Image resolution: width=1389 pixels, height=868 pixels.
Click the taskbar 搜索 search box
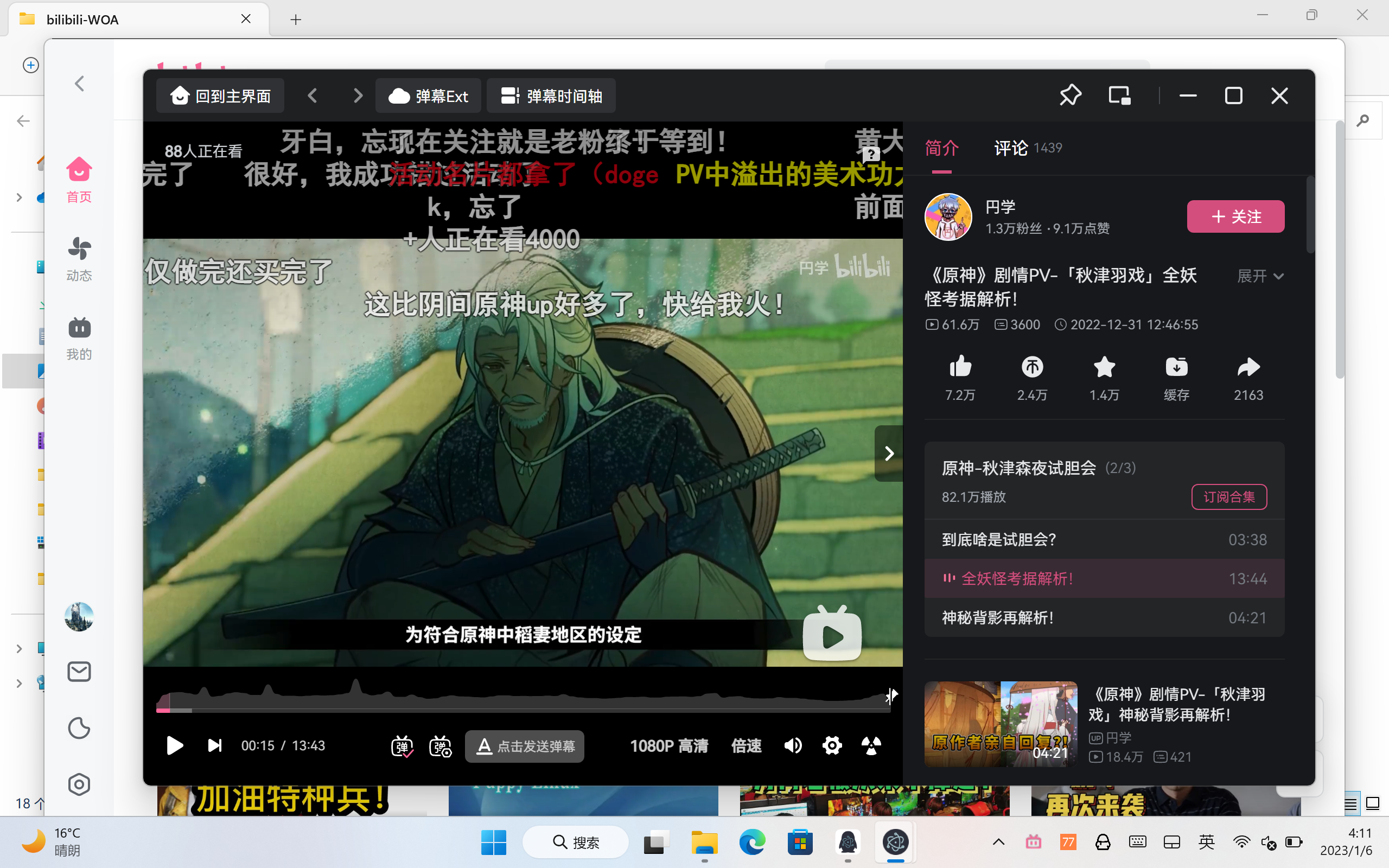click(575, 842)
